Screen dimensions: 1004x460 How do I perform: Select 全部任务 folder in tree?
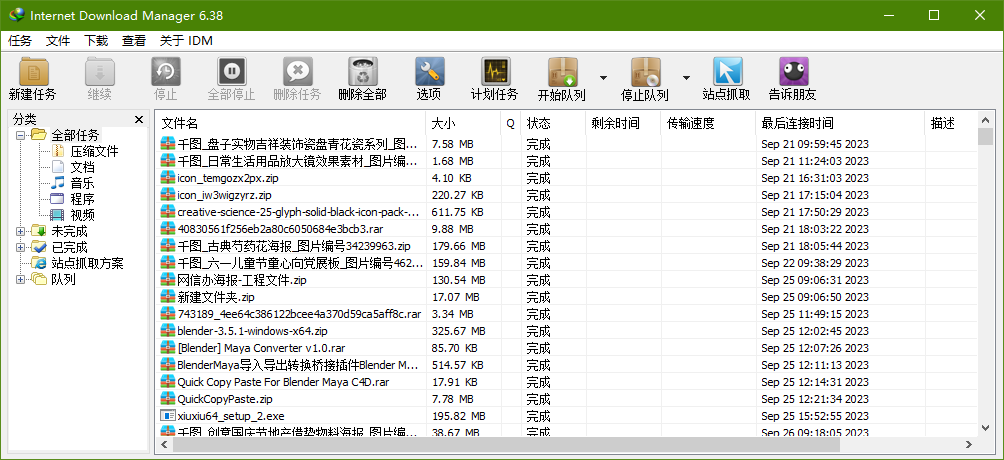coord(75,136)
